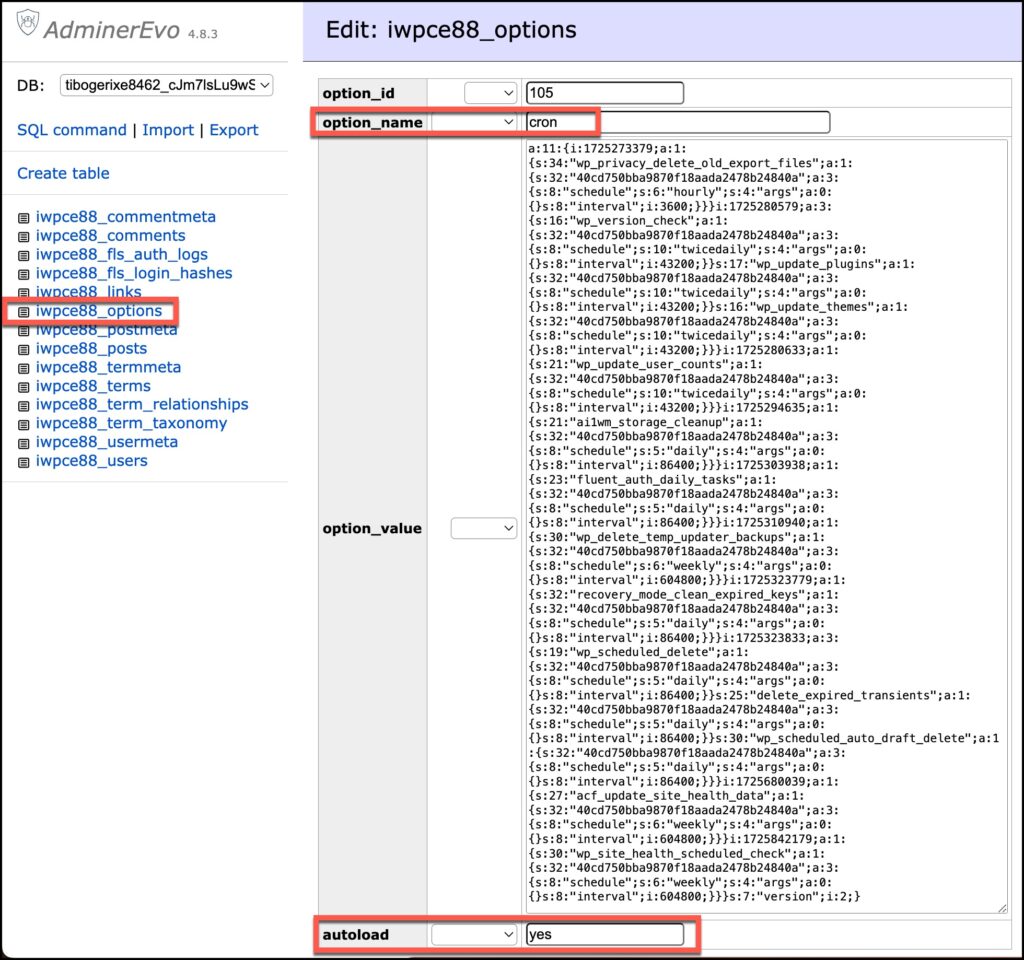Click the table icon beside iwpce88_options
The height and width of the screenshot is (960, 1024).
22,311
